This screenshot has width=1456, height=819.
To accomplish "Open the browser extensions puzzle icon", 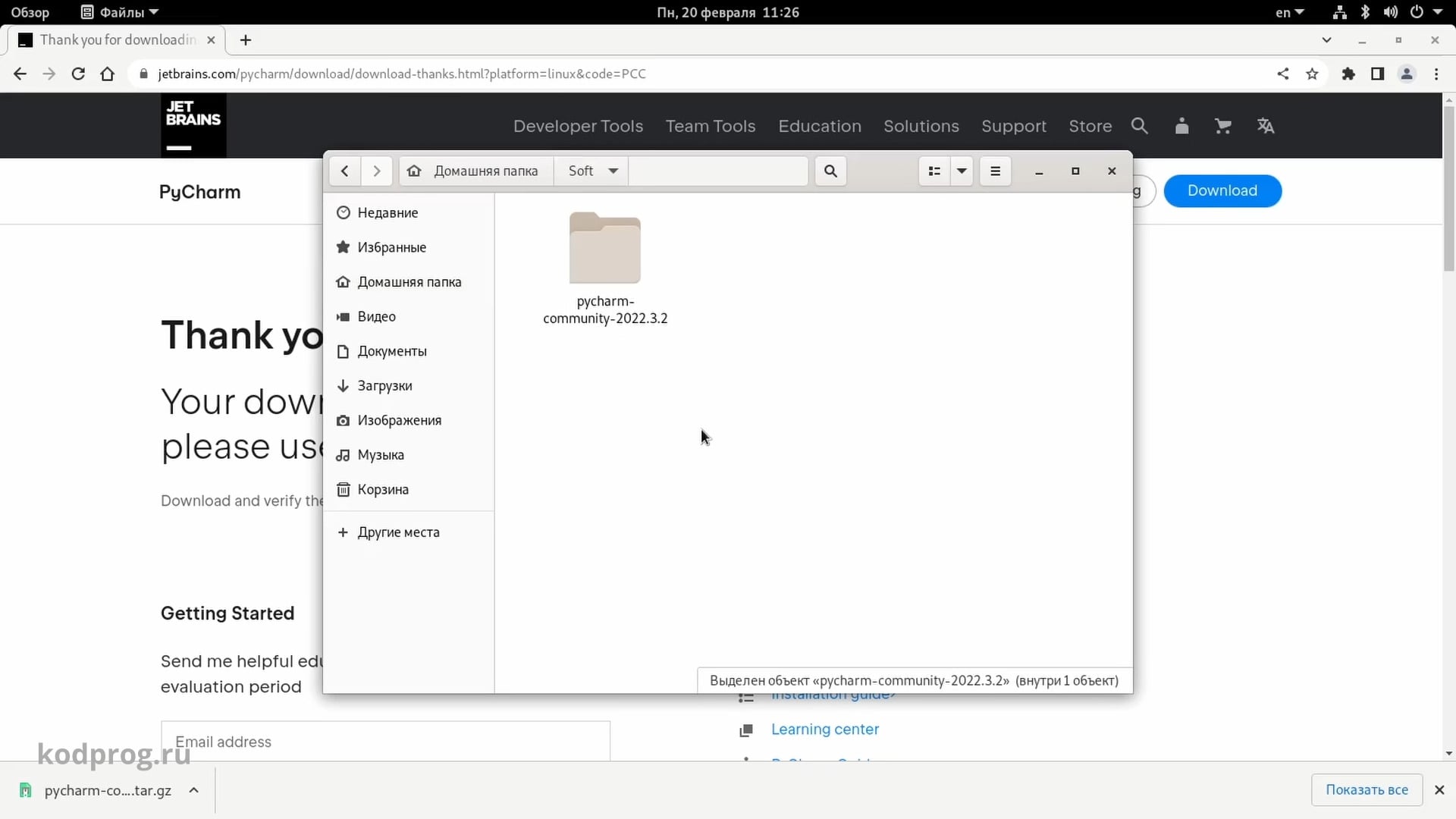I will pos(1348,74).
